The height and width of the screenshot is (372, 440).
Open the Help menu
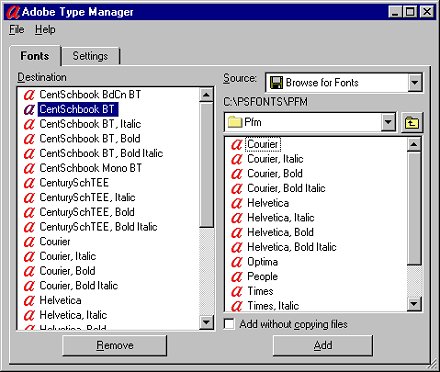(x=45, y=30)
